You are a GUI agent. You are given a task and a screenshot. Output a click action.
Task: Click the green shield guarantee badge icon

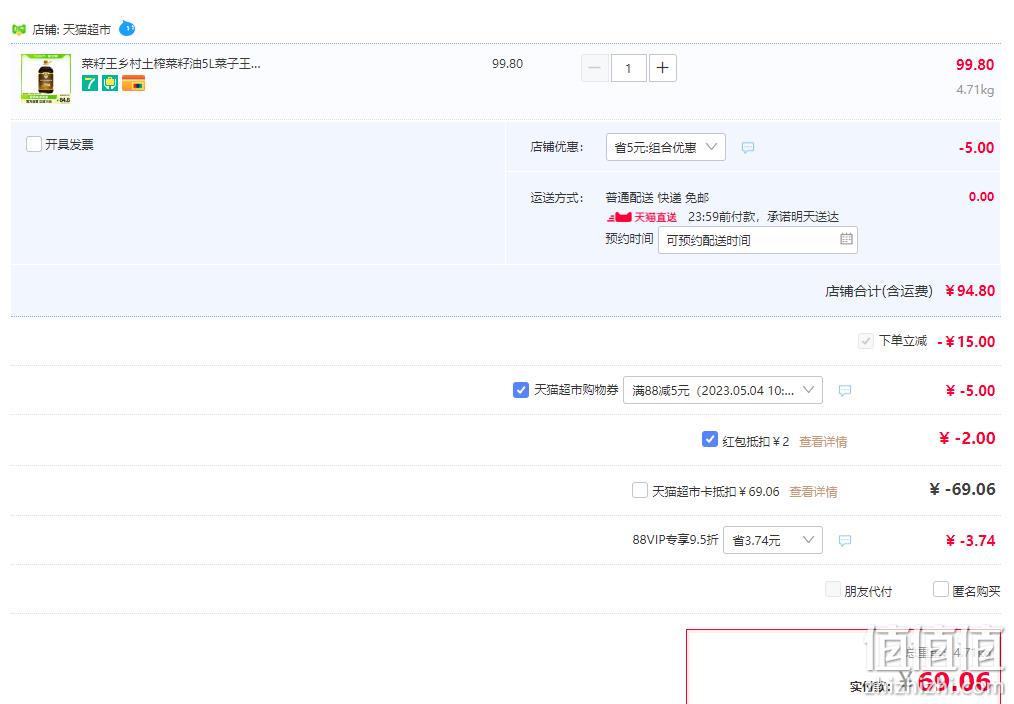point(110,83)
